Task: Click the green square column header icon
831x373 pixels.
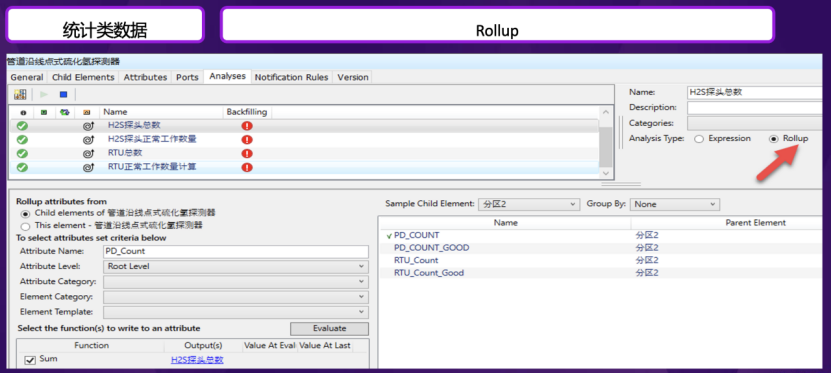Action: pos(43,112)
